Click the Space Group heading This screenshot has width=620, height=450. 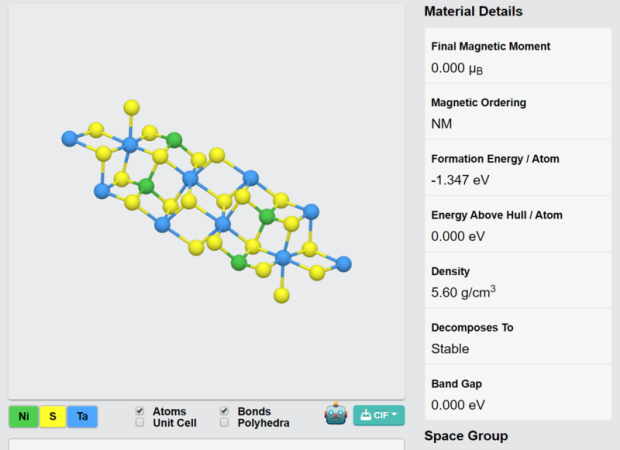tap(466, 436)
